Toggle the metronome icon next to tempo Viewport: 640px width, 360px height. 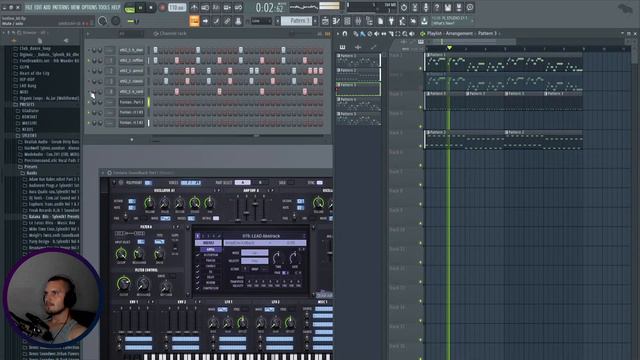point(194,8)
